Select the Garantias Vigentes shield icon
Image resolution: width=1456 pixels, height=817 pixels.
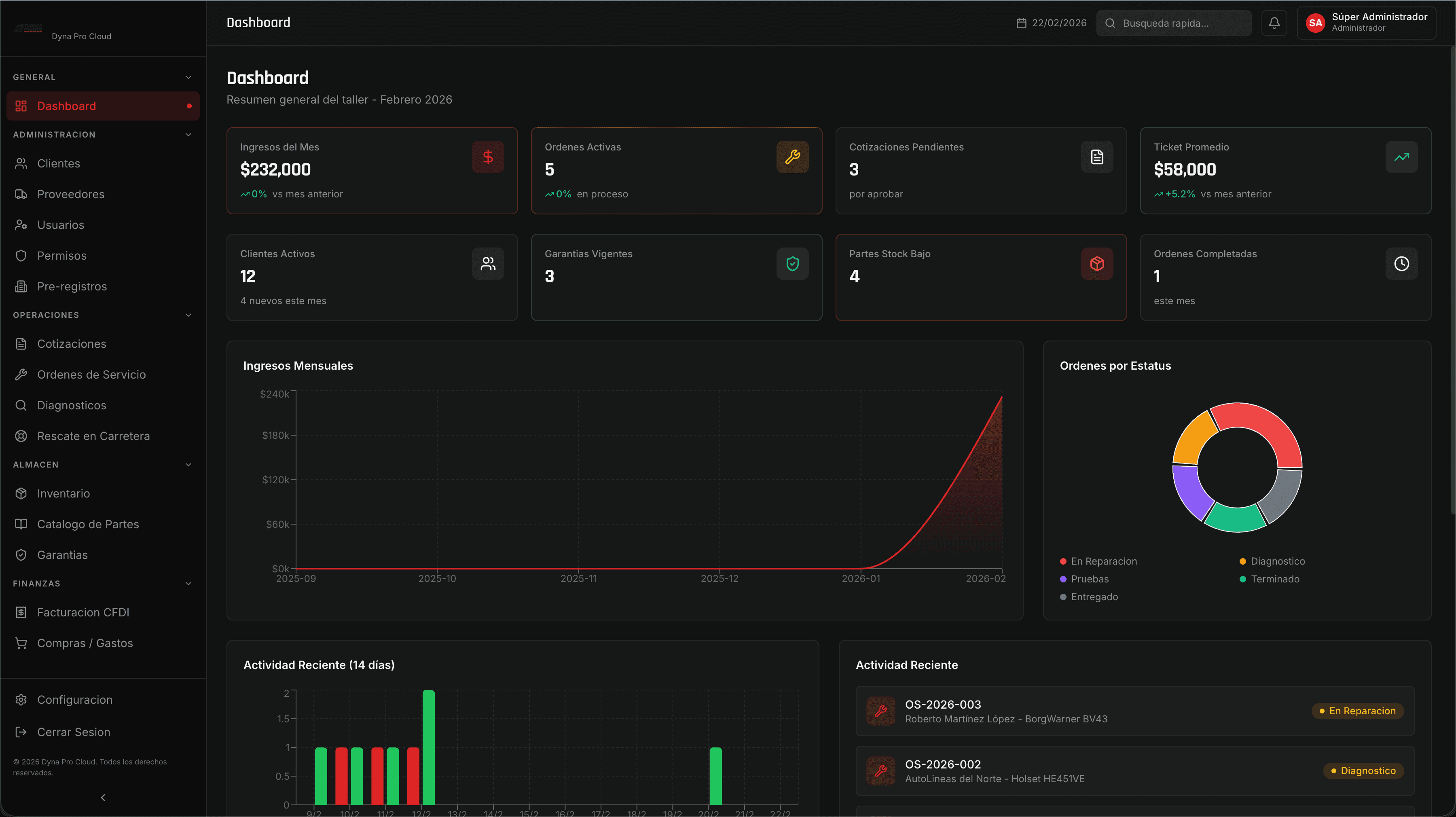point(792,263)
